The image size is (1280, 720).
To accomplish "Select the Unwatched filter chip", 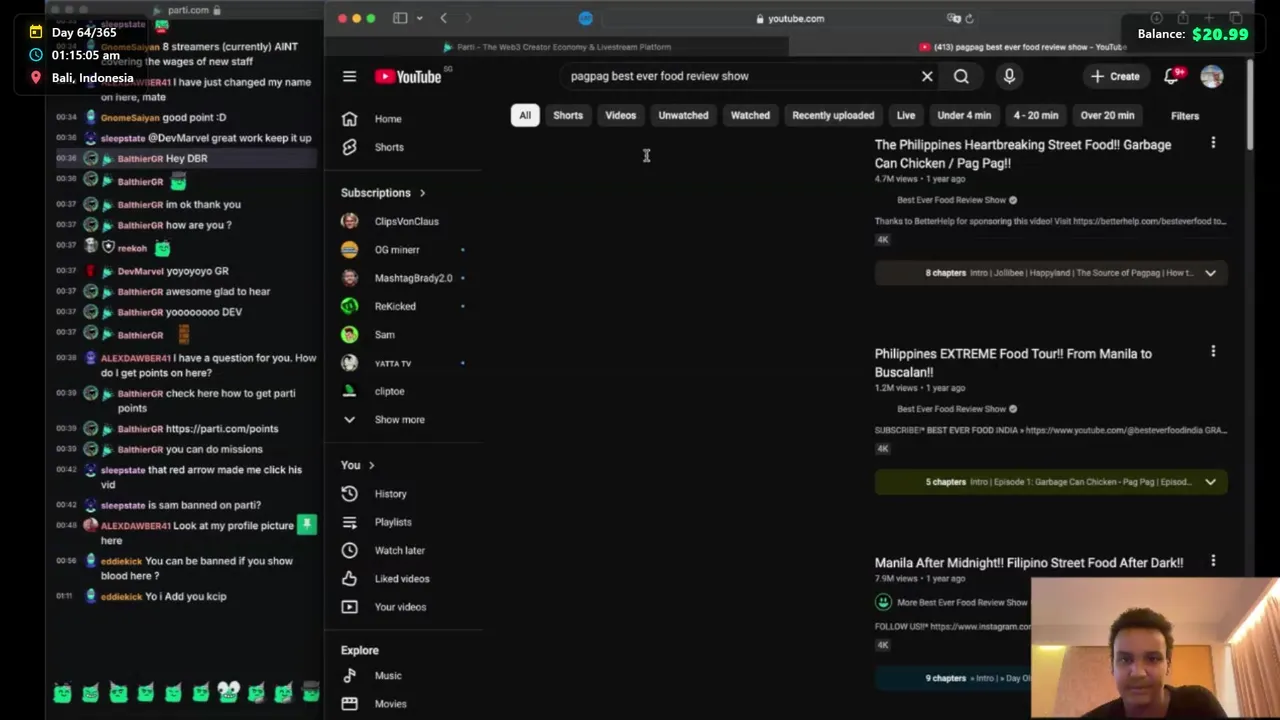I will [683, 115].
